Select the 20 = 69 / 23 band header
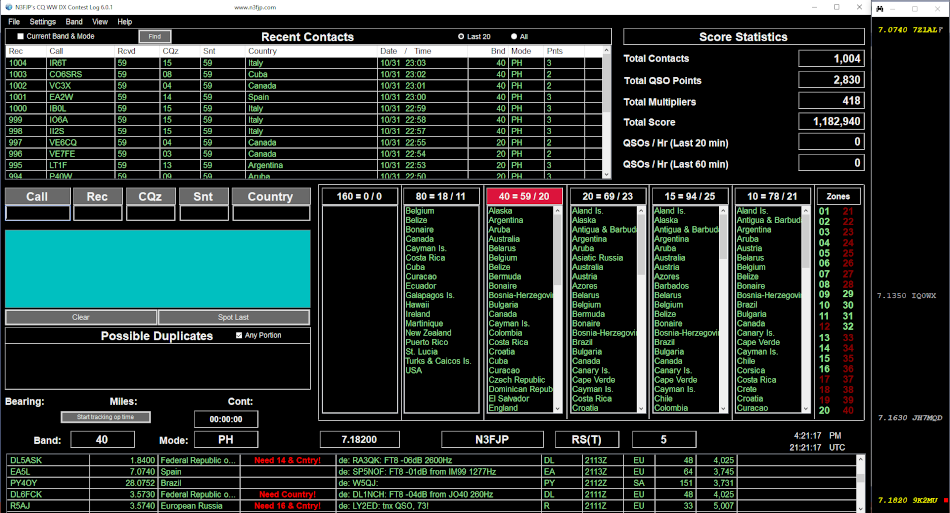This screenshot has width=950, height=513. point(608,196)
